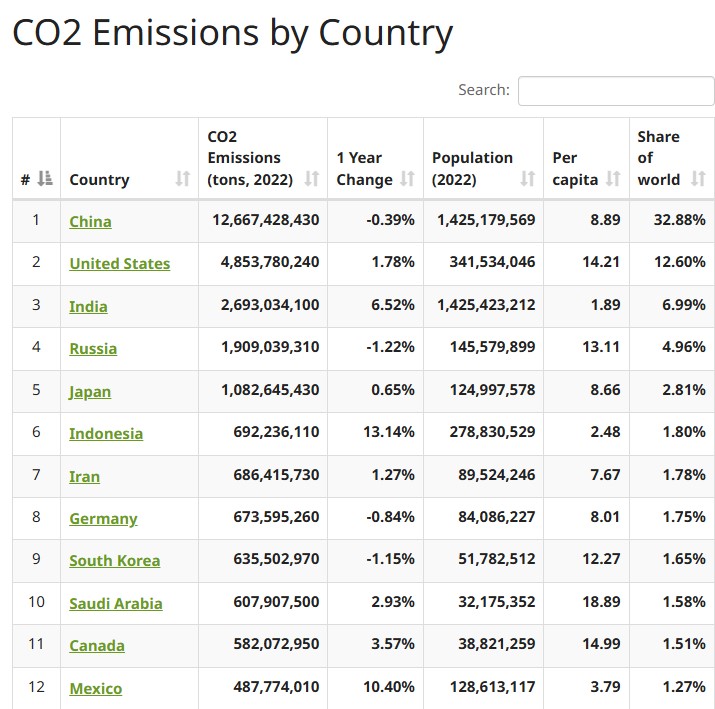Open the Russia country link

(93, 349)
